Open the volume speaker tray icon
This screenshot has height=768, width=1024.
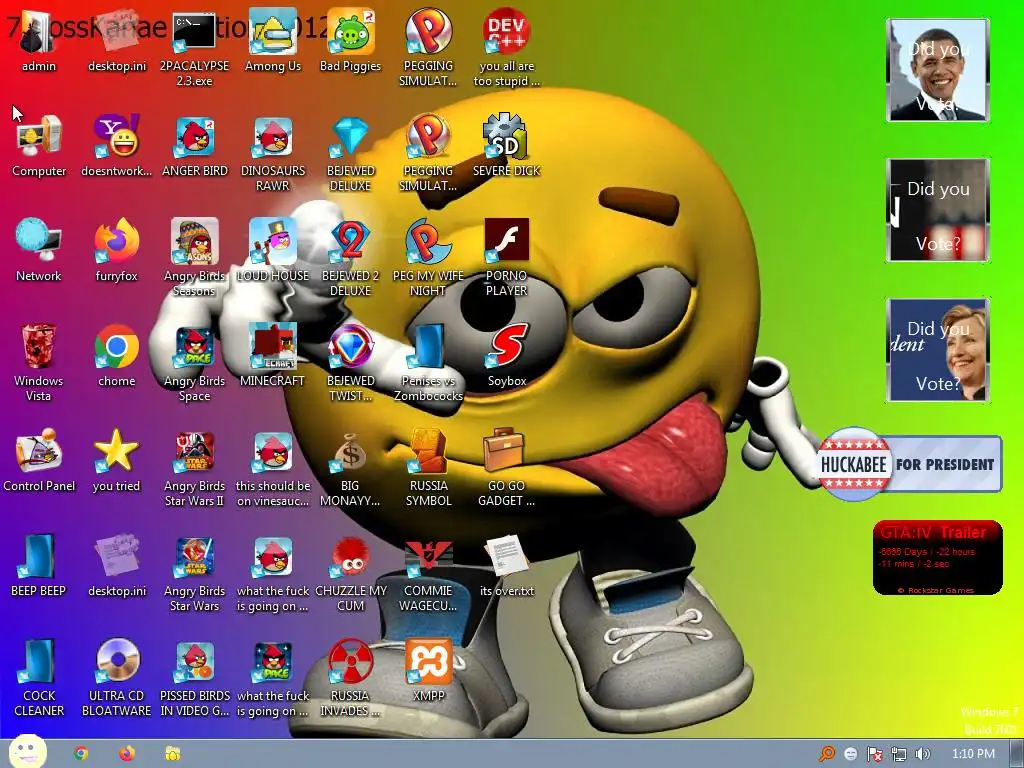pyautogui.click(x=922, y=754)
